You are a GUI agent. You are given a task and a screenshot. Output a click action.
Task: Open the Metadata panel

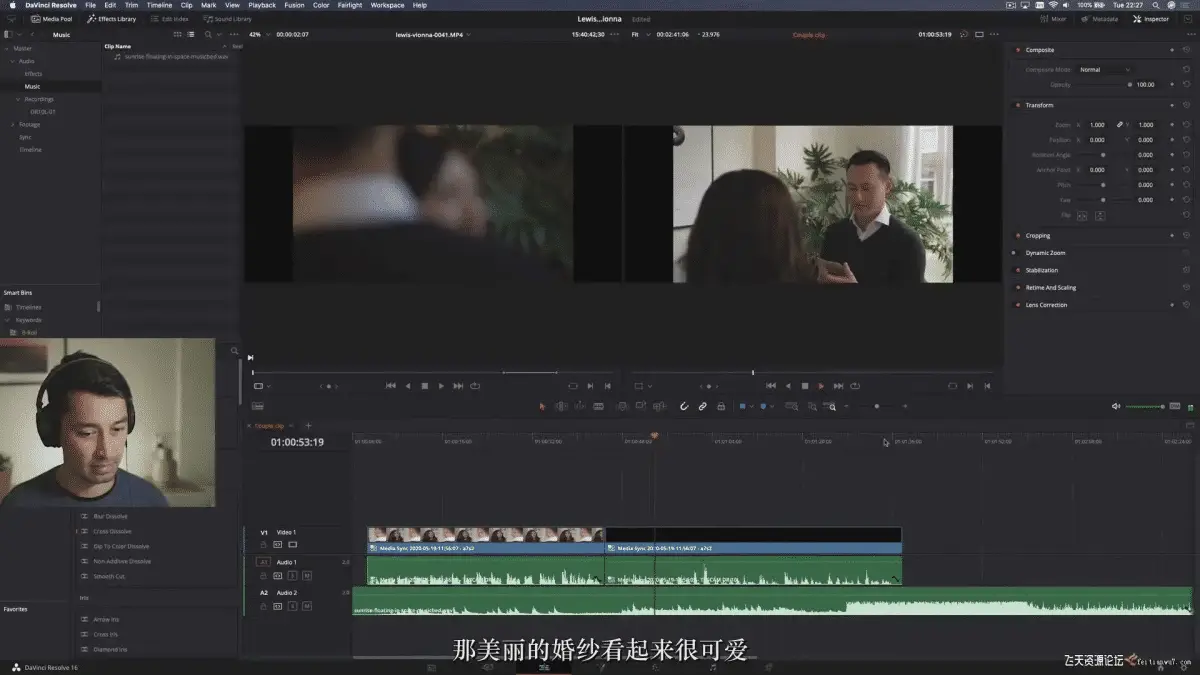tap(1100, 19)
